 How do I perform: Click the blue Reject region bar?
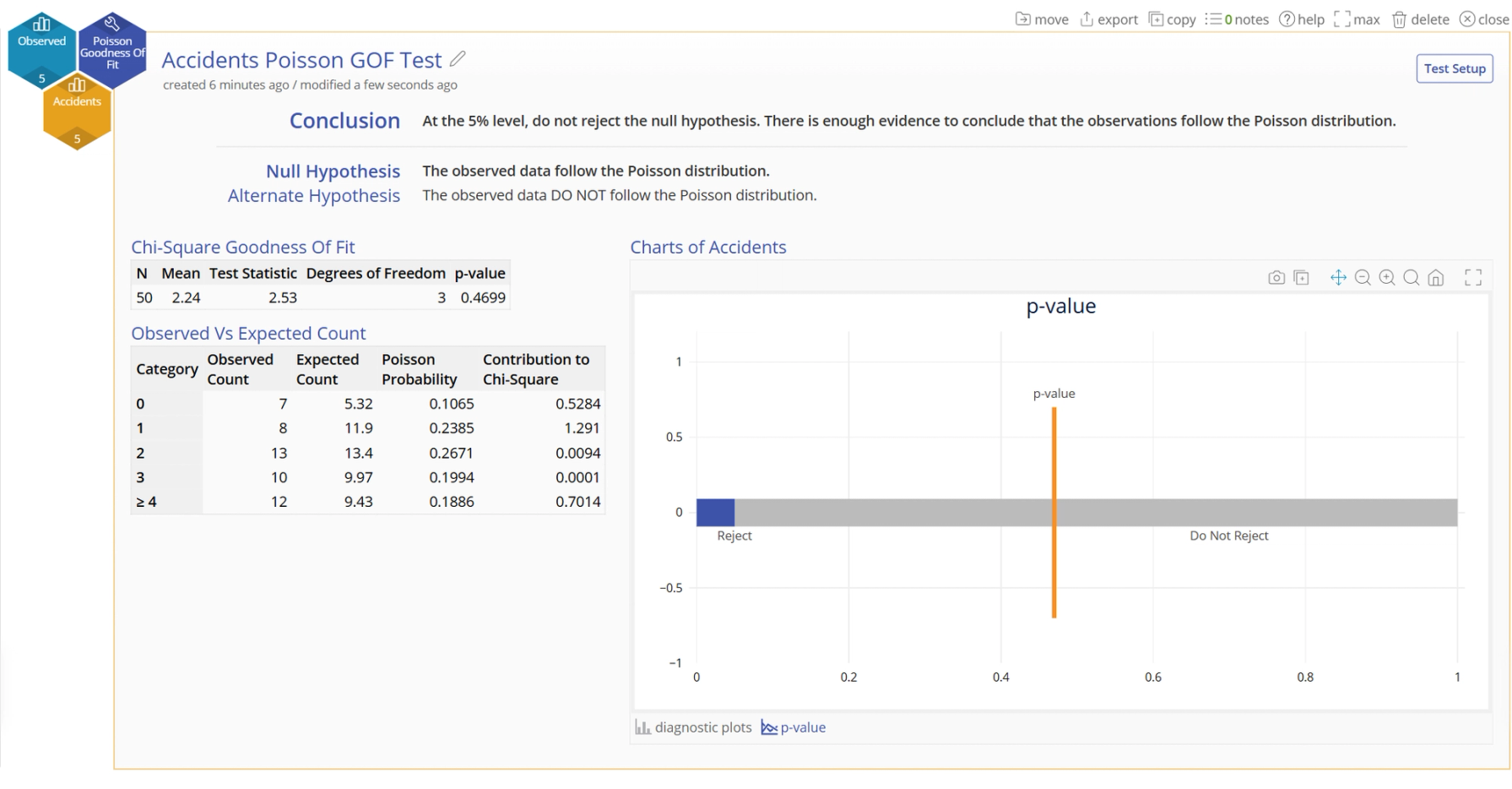click(715, 512)
